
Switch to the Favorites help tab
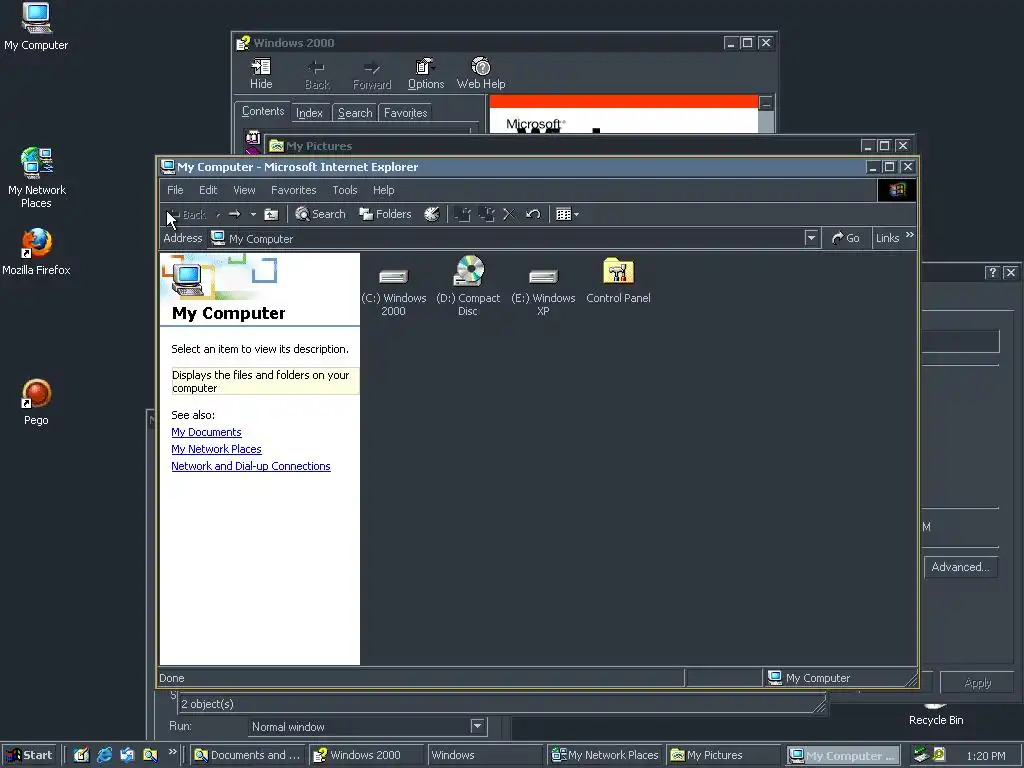[x=405, y=113]
